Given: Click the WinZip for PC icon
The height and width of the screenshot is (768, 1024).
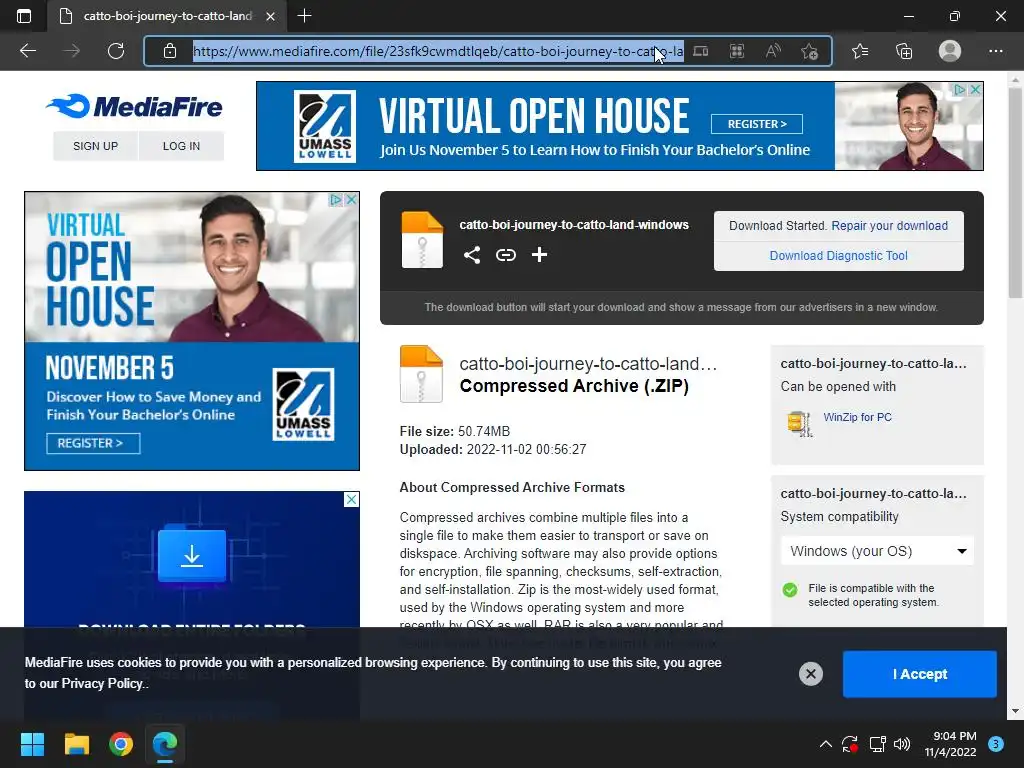Looking at the screenshot, I should pos(799,424).
